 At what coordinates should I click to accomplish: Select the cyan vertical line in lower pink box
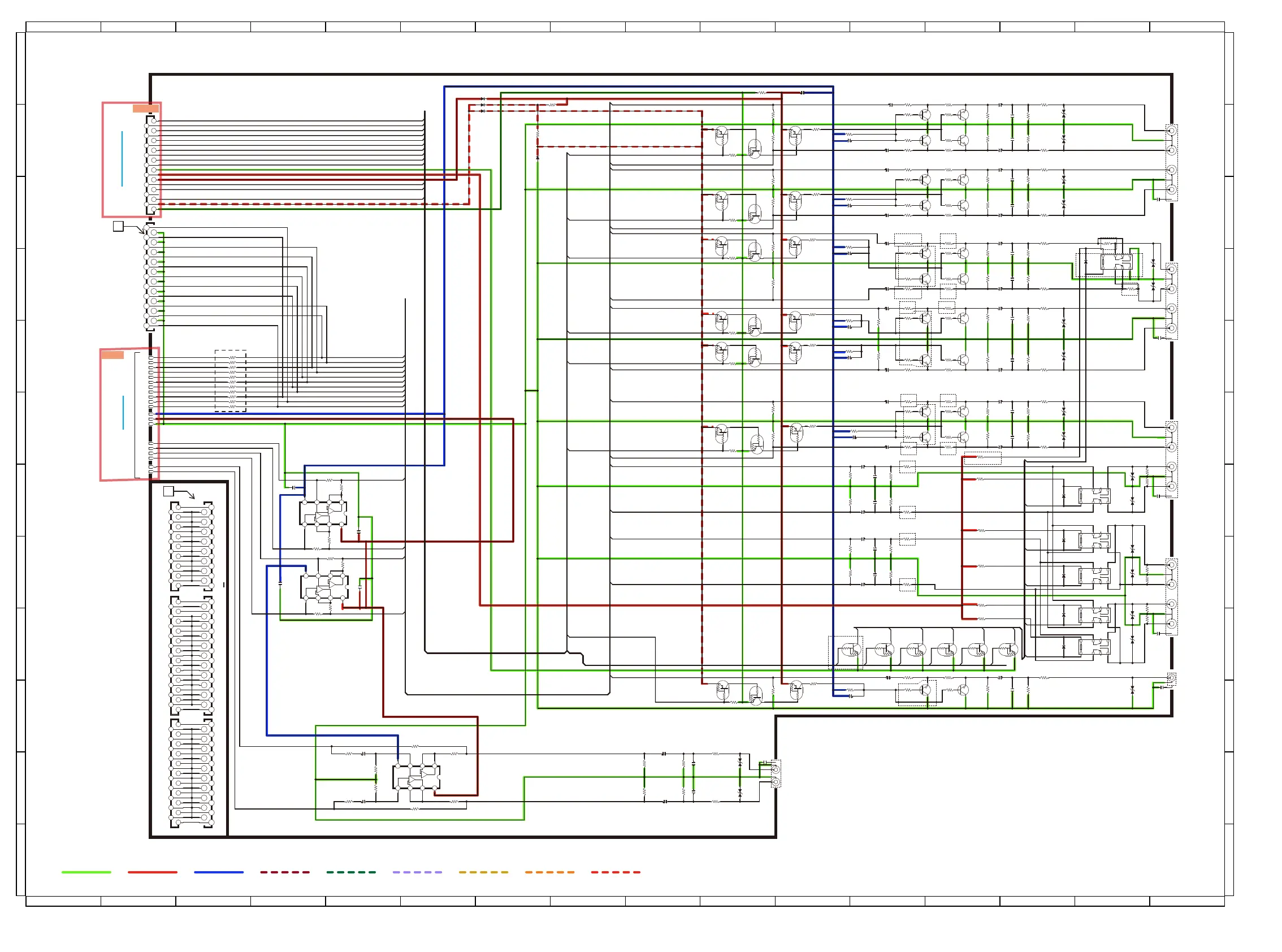click(123, 412)
